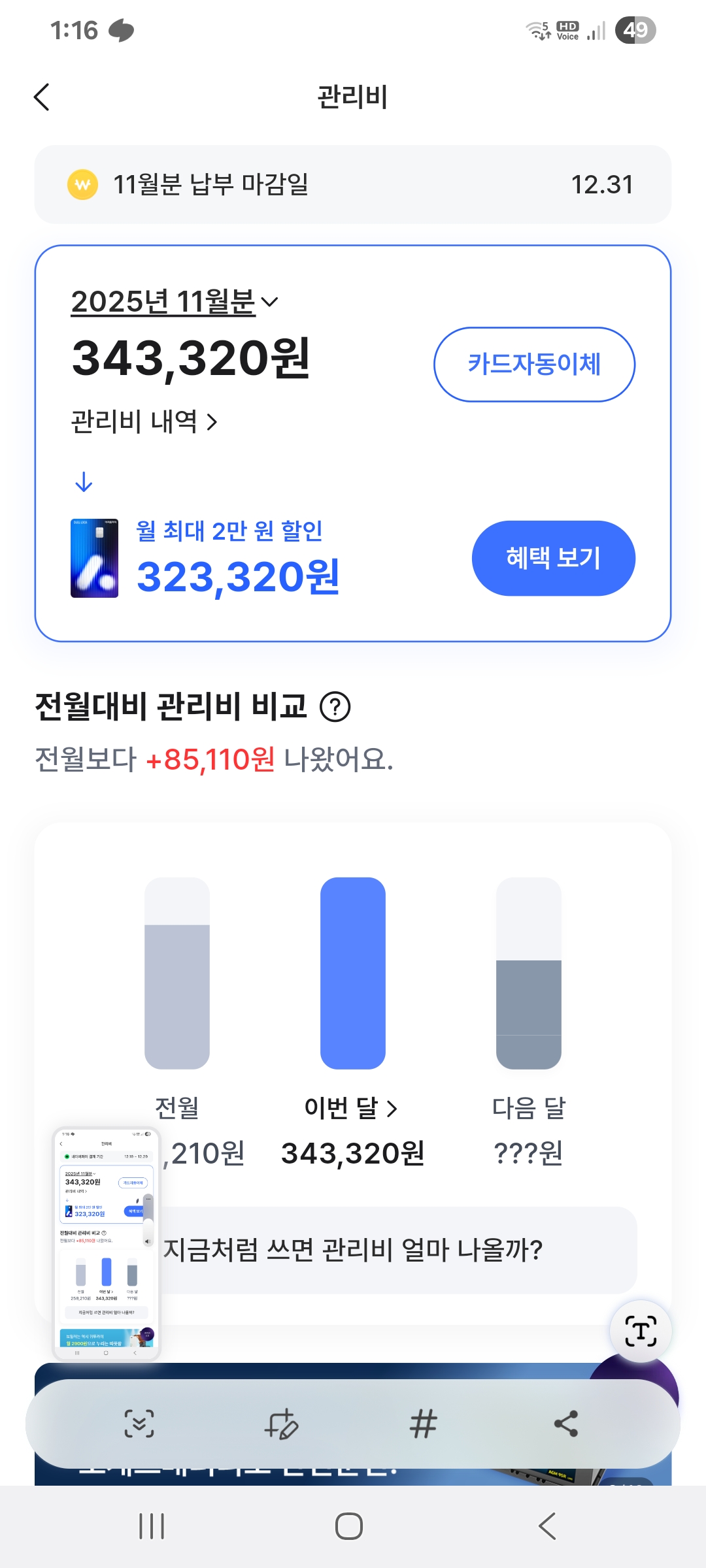Viewport: 706px width, 1568px height.
Task: Tap the share icon in screenshot toolbar
Action: coord(565,1424)
